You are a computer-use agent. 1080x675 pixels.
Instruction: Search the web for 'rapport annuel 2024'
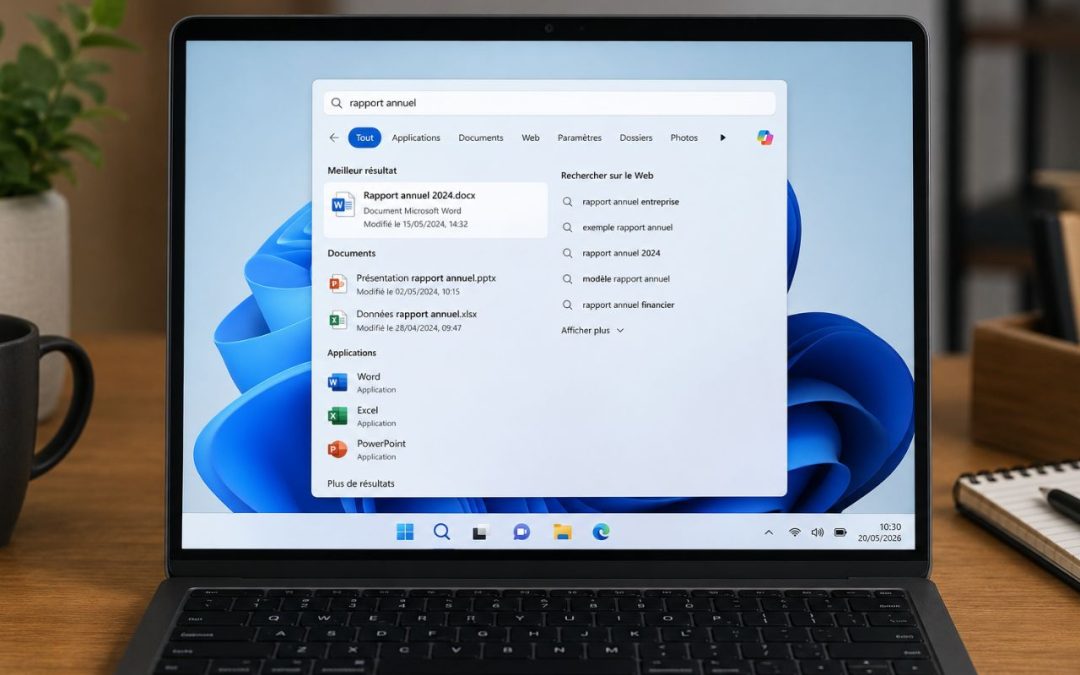click(x=621, y=253)
